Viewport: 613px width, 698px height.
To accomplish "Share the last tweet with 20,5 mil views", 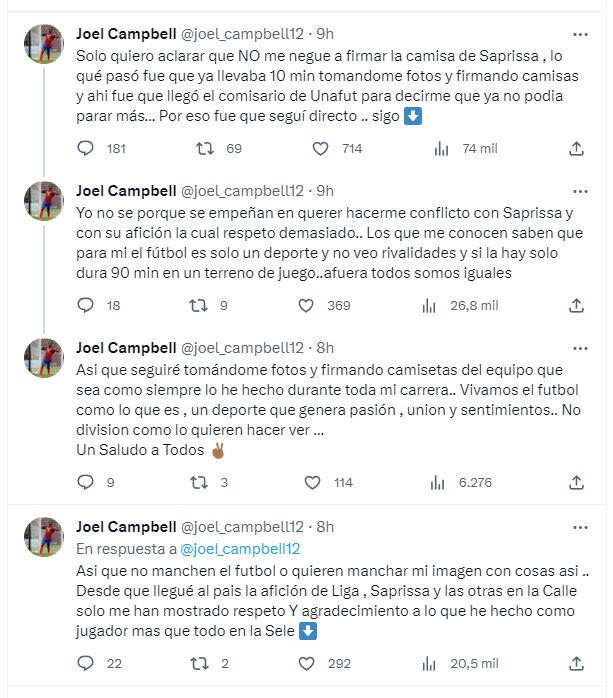I will [576, 662].
